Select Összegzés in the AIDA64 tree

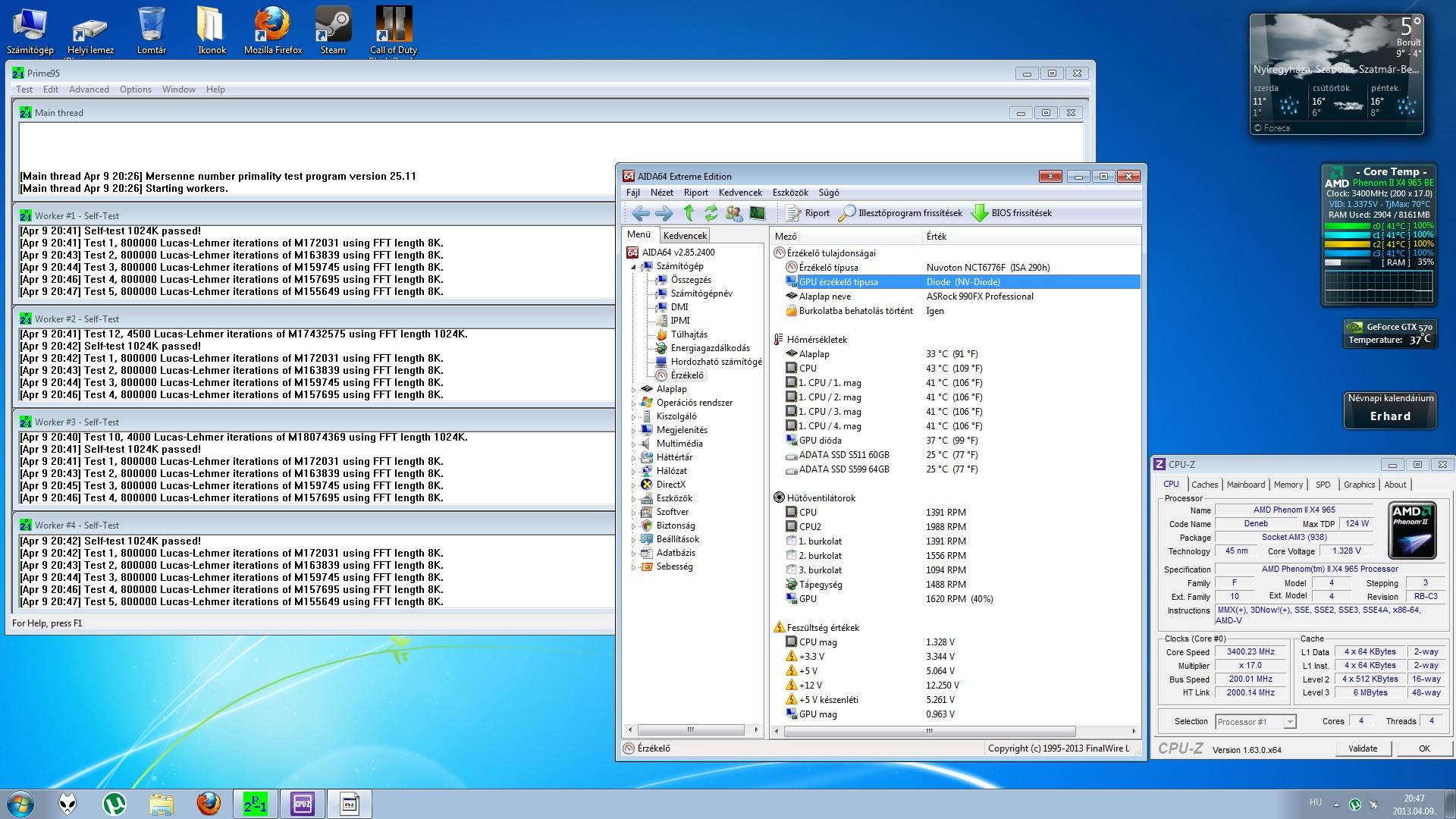691,280
